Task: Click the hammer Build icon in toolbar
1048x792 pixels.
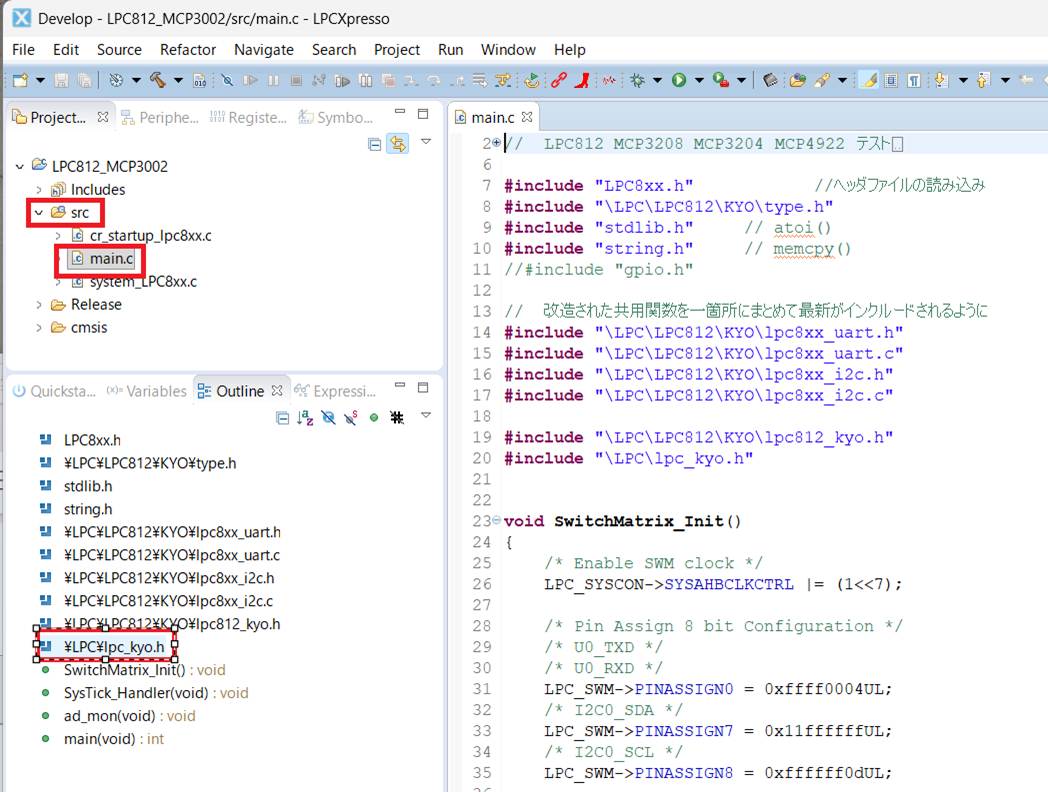Action: click(157, 80)
